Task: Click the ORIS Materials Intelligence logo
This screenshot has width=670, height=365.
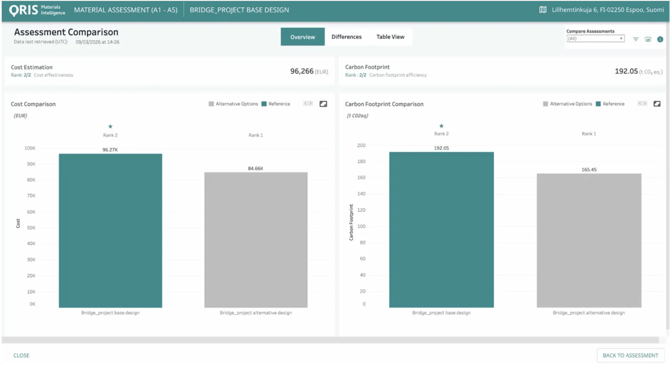Action: point(37,10)
